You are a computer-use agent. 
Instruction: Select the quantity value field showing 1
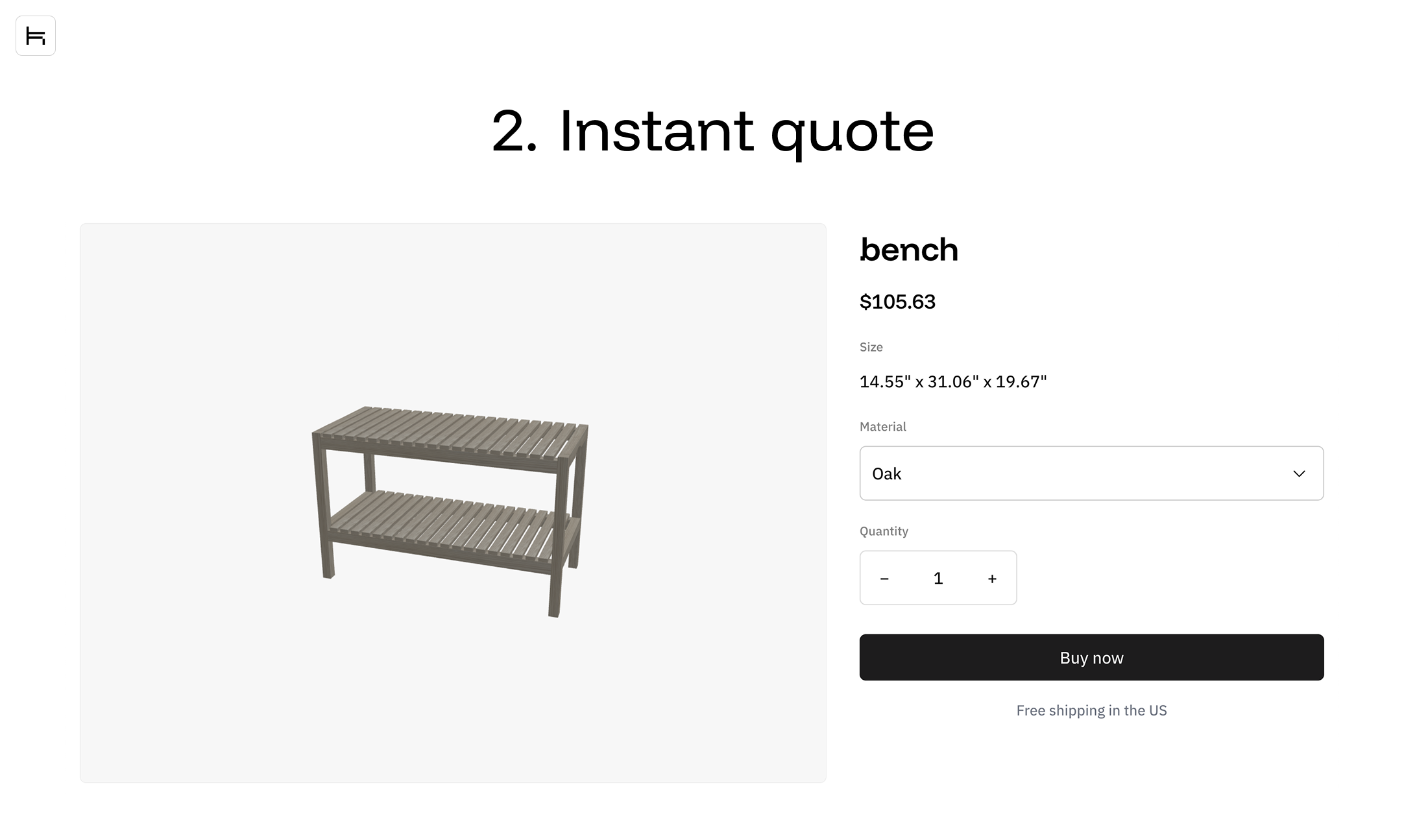coord(938,579)
